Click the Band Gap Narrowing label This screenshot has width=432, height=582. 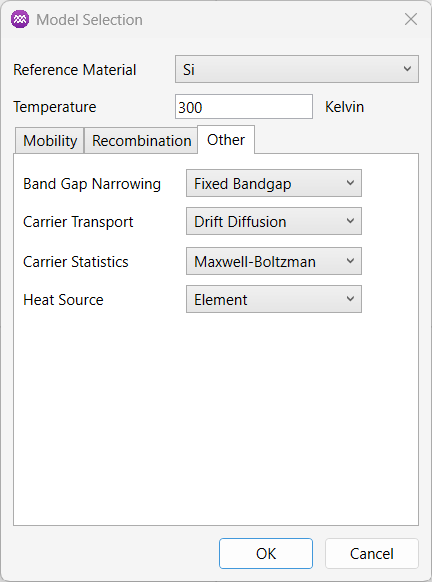coord(92,184)
